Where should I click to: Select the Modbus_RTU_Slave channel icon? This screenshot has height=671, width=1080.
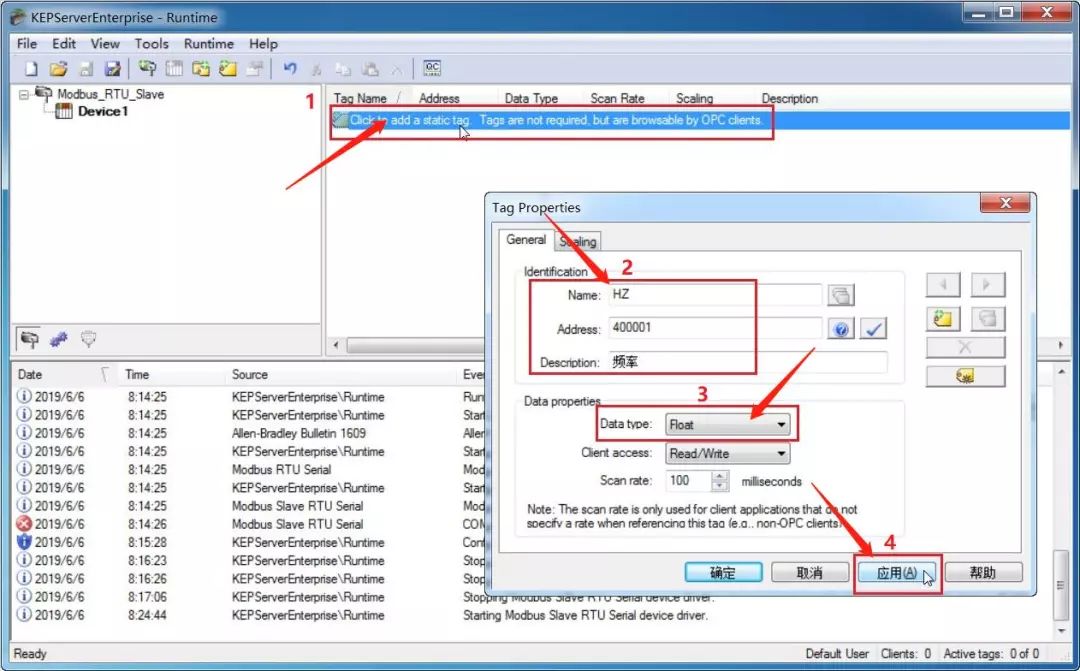pos(43,93)
